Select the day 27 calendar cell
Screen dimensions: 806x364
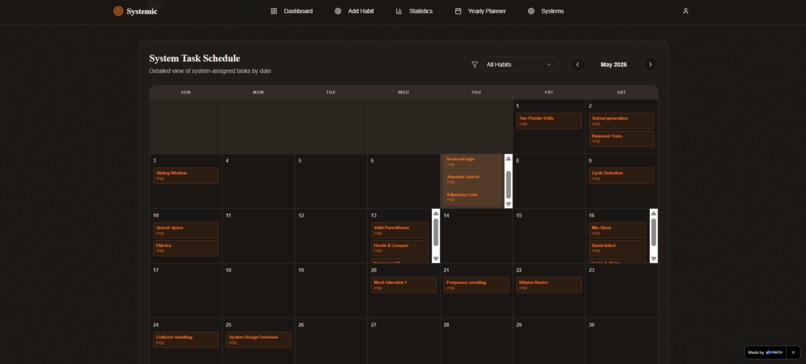(404, 341)
